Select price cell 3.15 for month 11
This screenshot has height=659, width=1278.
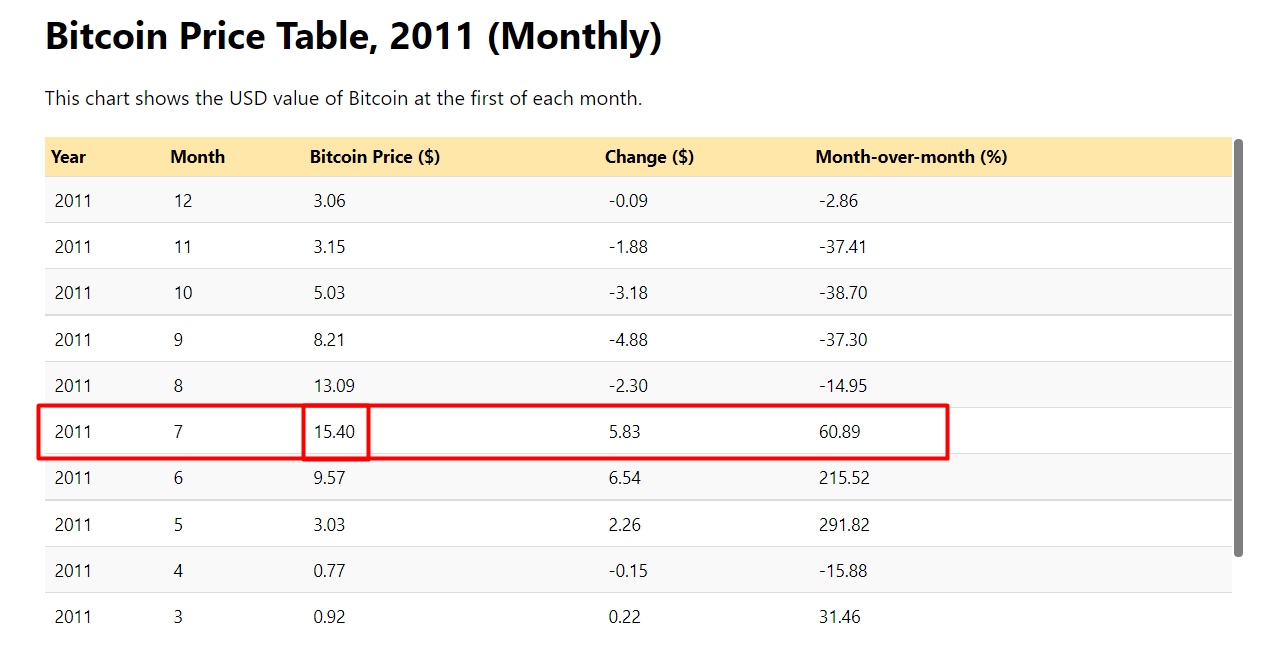[329, 247]
